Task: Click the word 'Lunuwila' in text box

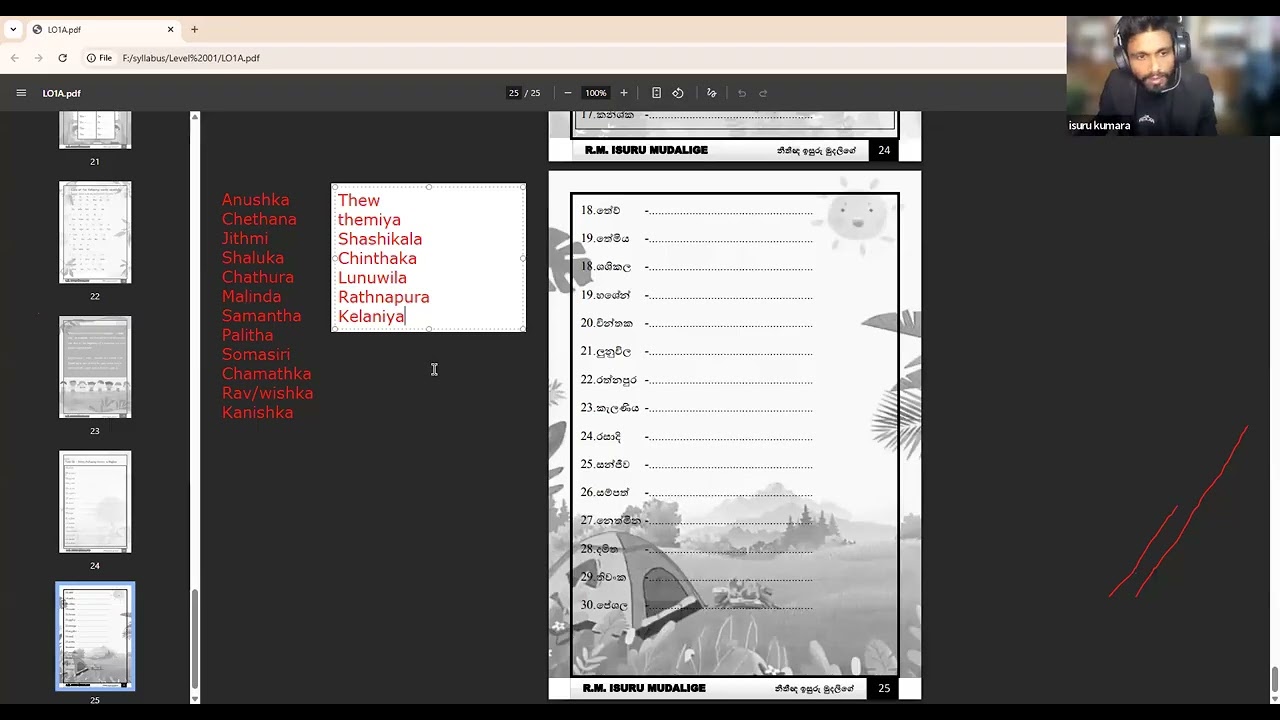Action: coord(372,278)
